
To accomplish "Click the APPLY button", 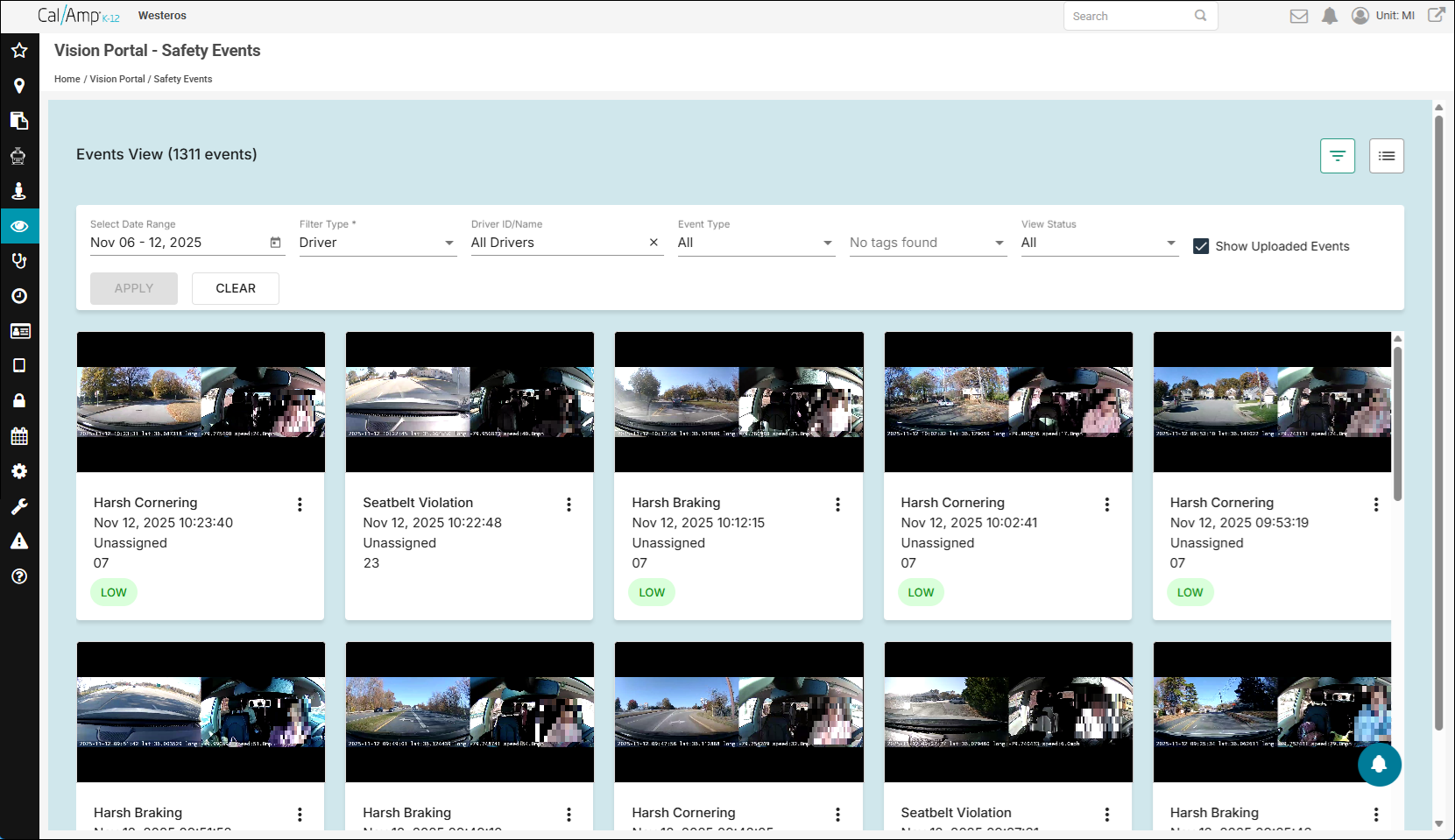I will [x=134, y=288].
